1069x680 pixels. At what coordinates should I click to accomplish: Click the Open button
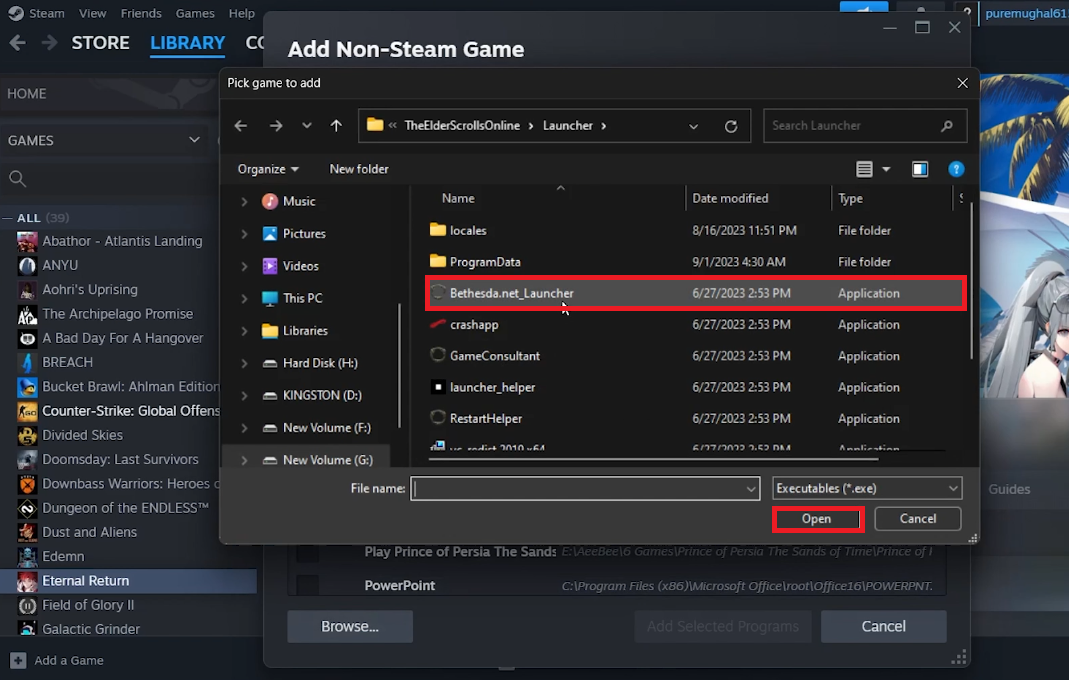(x=817, y=518)
